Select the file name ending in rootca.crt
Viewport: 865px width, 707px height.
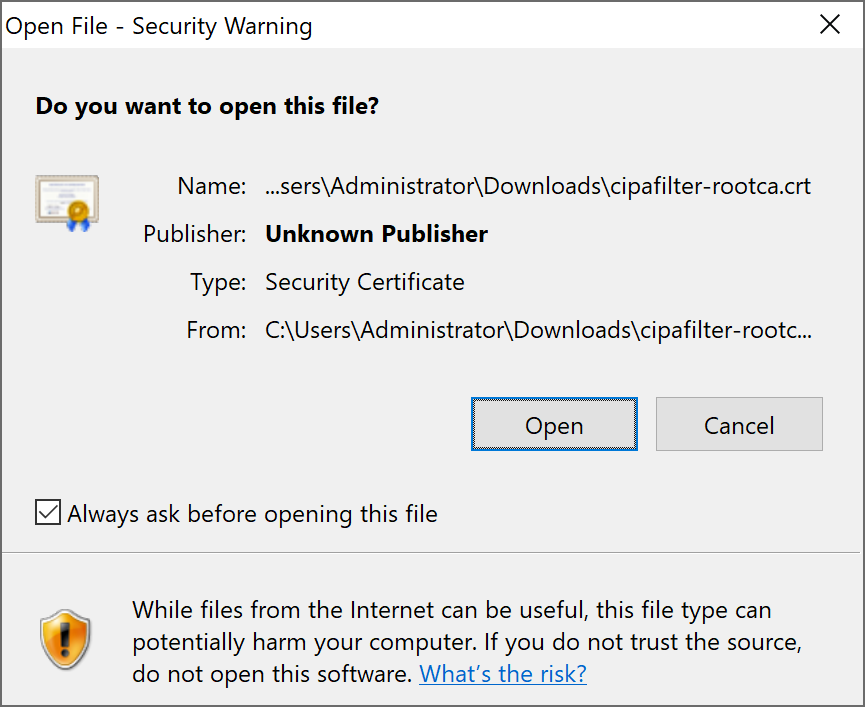tap(537, 186)
